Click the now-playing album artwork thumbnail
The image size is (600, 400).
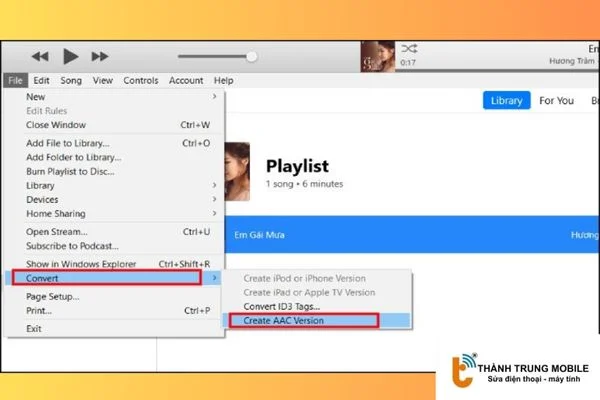point(378,56)
